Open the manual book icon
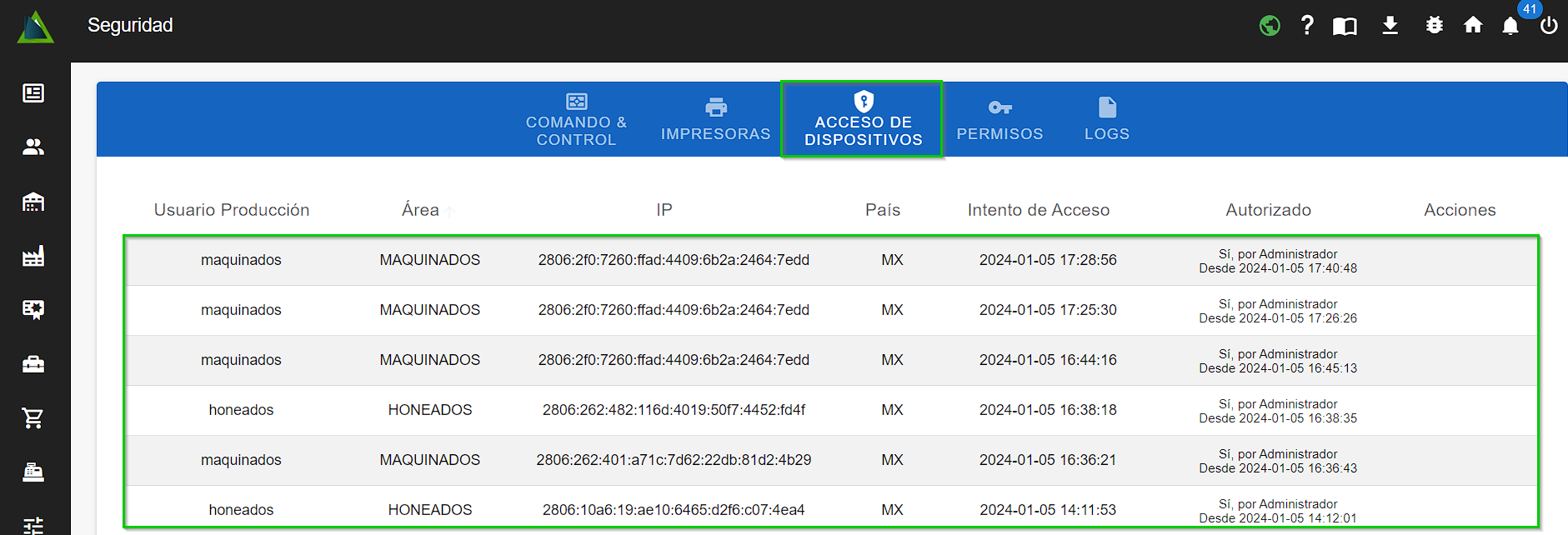The height and width of the screenshot is (535, 1568). pyautogui.click(x=1345, y=26)
